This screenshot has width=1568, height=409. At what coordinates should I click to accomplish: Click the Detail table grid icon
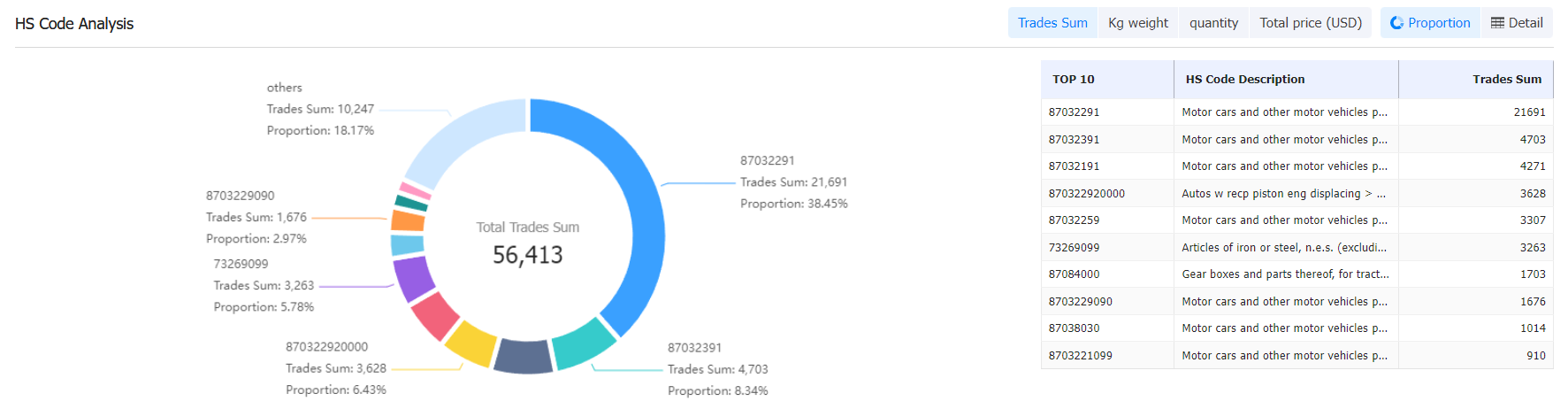(x=1497, y=23)
